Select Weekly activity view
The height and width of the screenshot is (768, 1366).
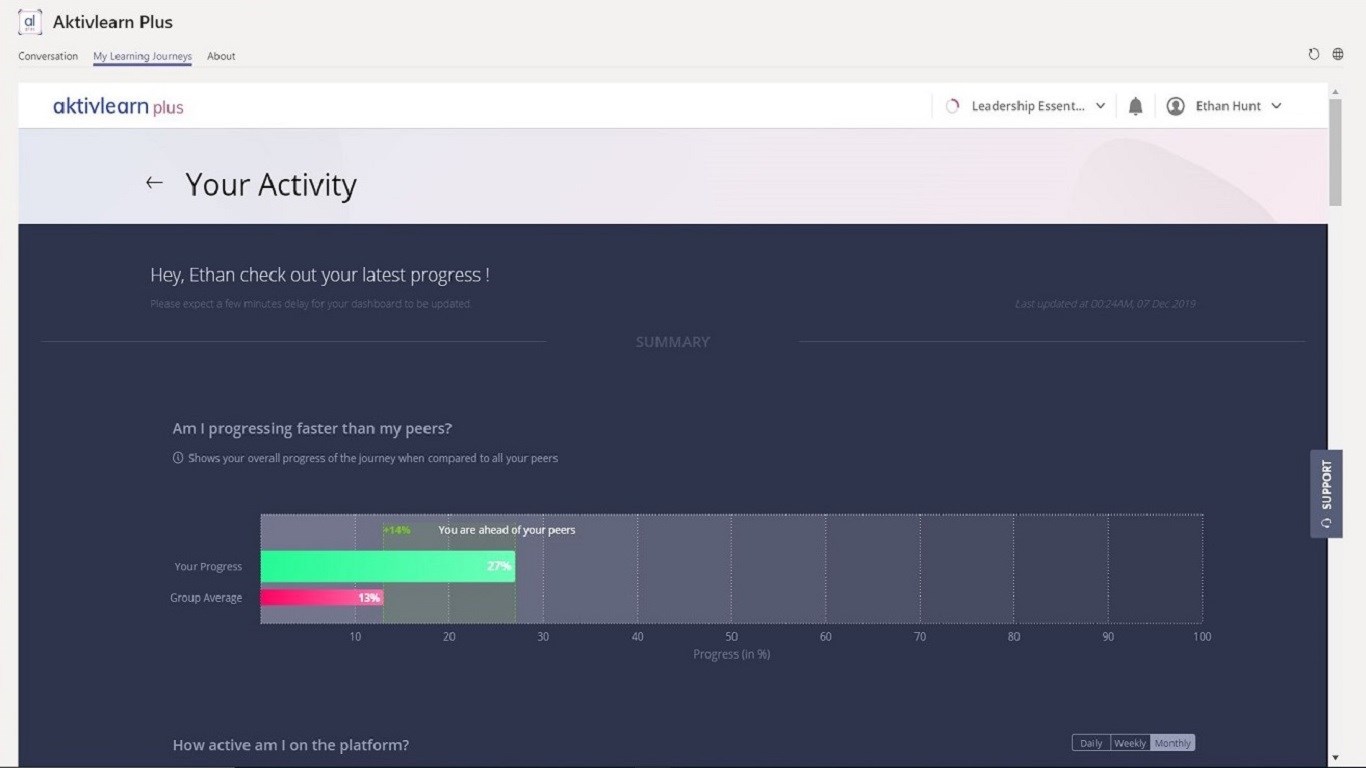pos(1130,743)
